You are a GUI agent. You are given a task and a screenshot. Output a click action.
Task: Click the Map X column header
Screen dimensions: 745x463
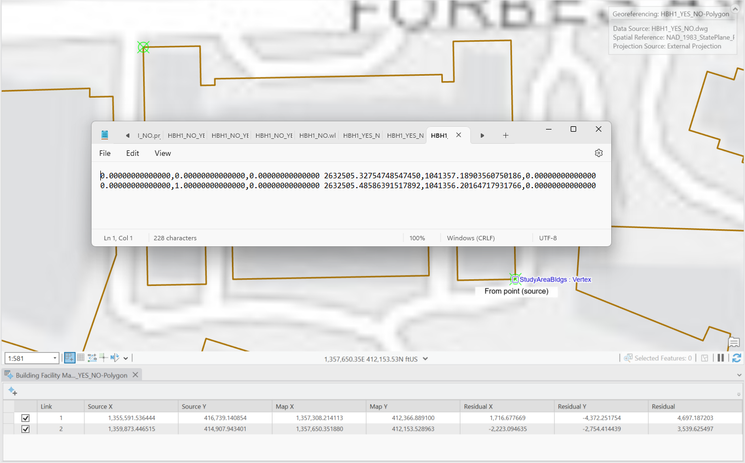(320, 406)
